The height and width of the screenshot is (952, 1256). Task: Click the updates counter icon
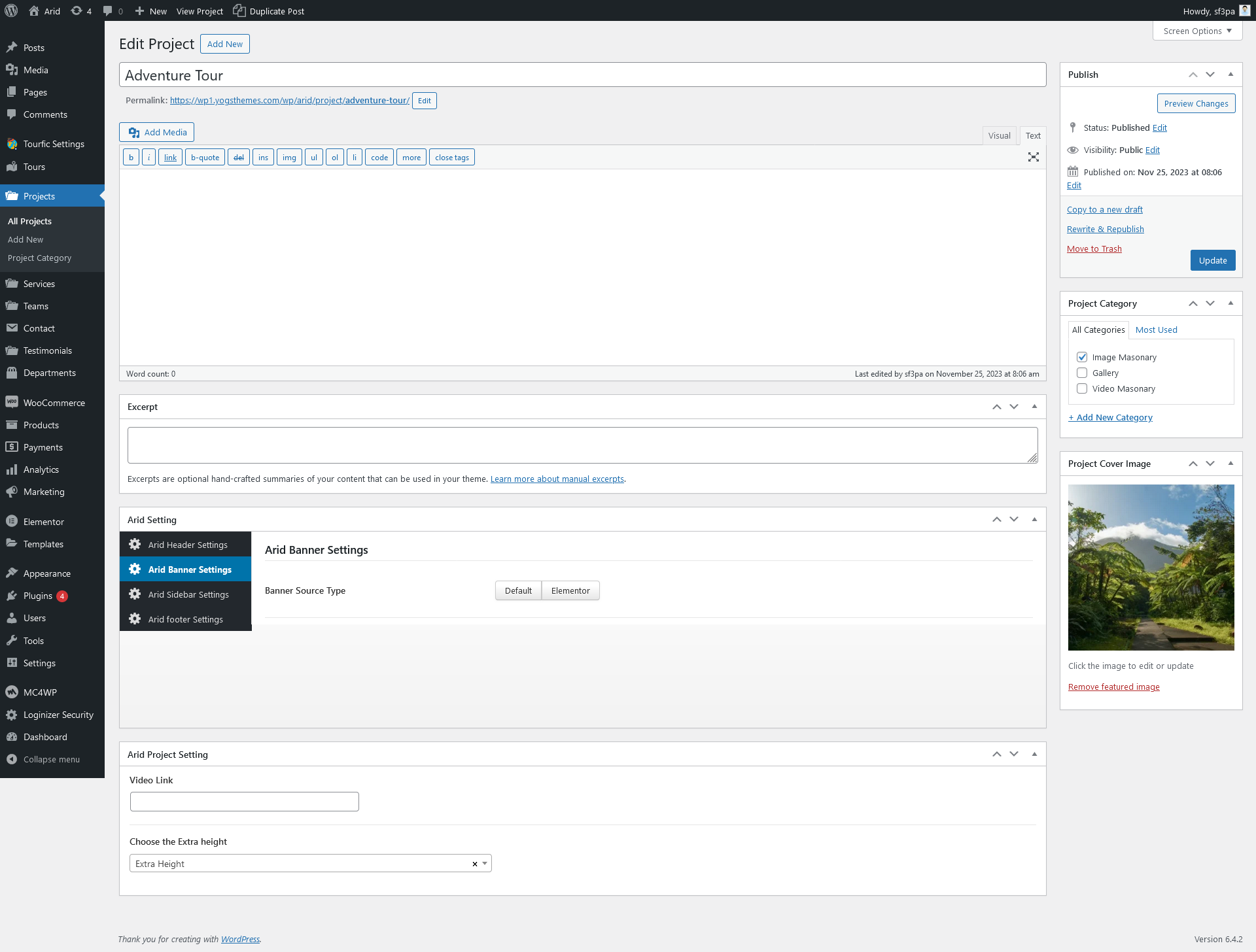(x=77, y=10)
